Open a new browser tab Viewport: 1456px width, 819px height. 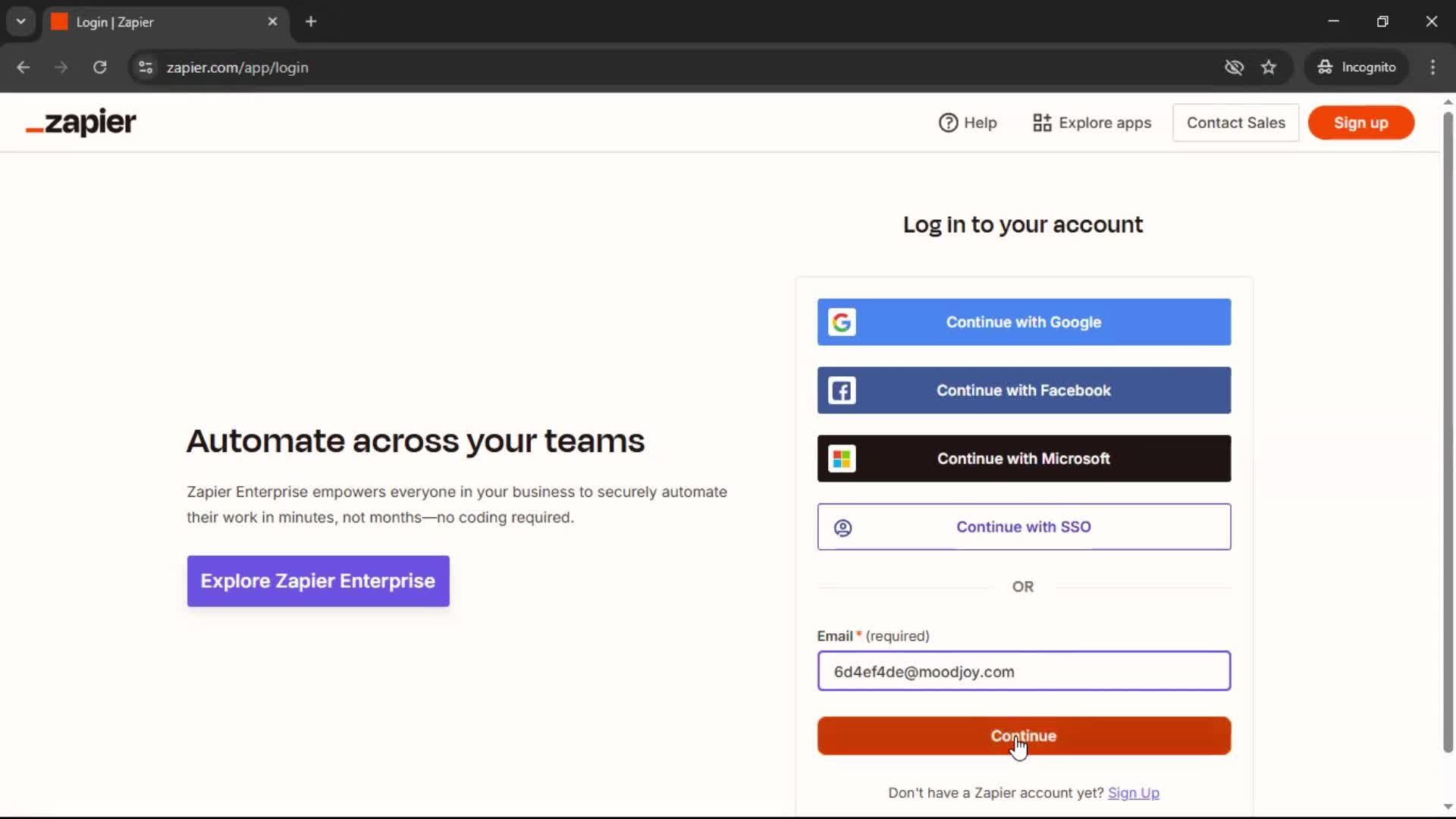pos(311,22)
